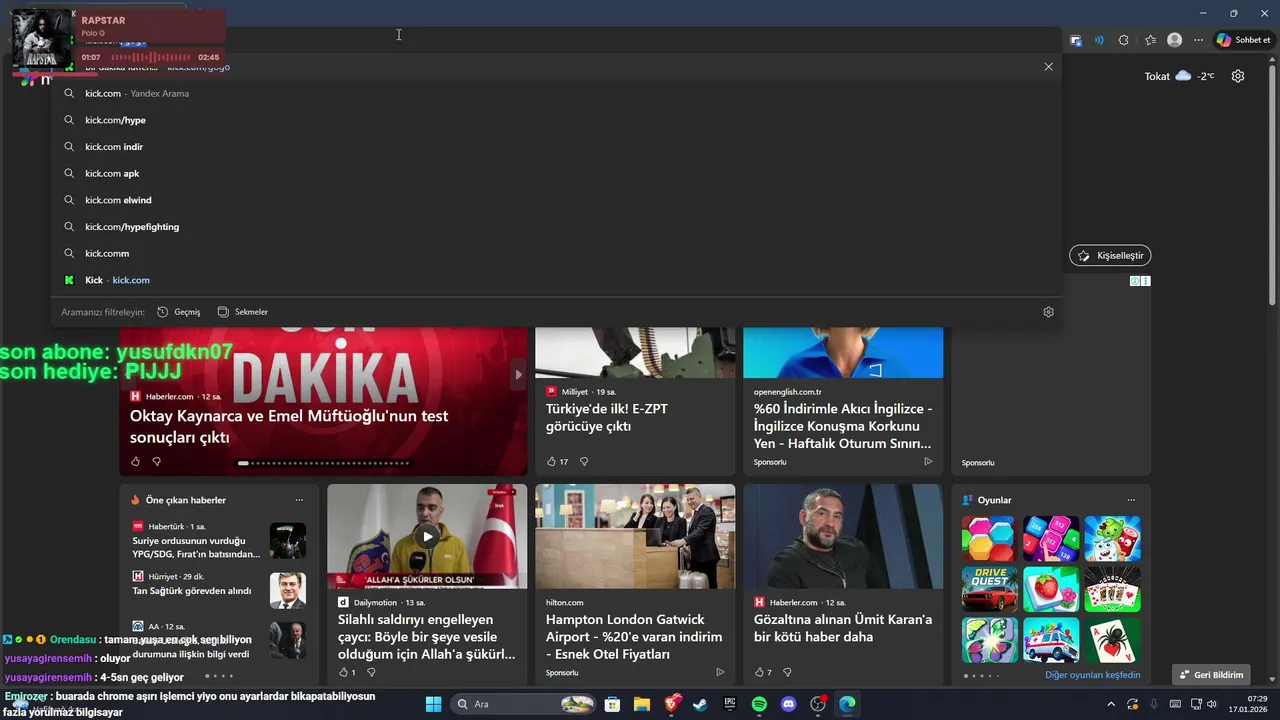Click the tab-with-star toolbar icon
The width and height of the screenshot is (1280, 720).
coord(1076,40)
